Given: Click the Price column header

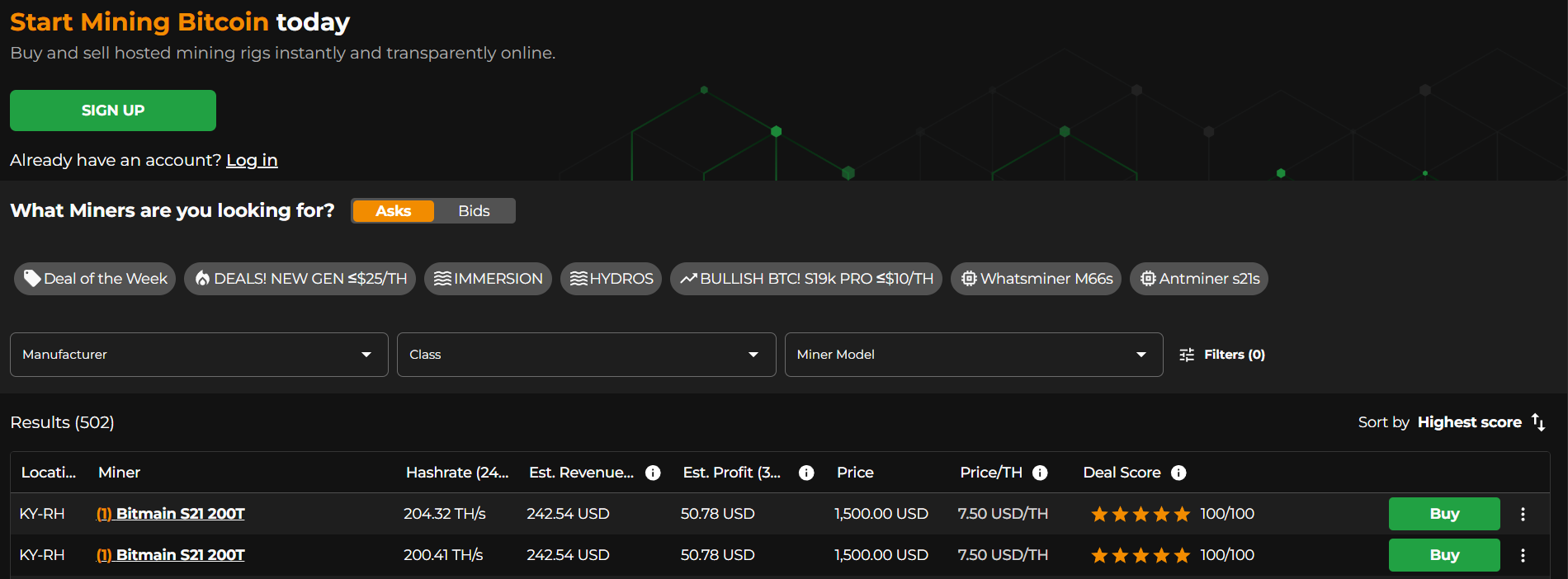Looking at the screenshot, I should coord(855,473).
